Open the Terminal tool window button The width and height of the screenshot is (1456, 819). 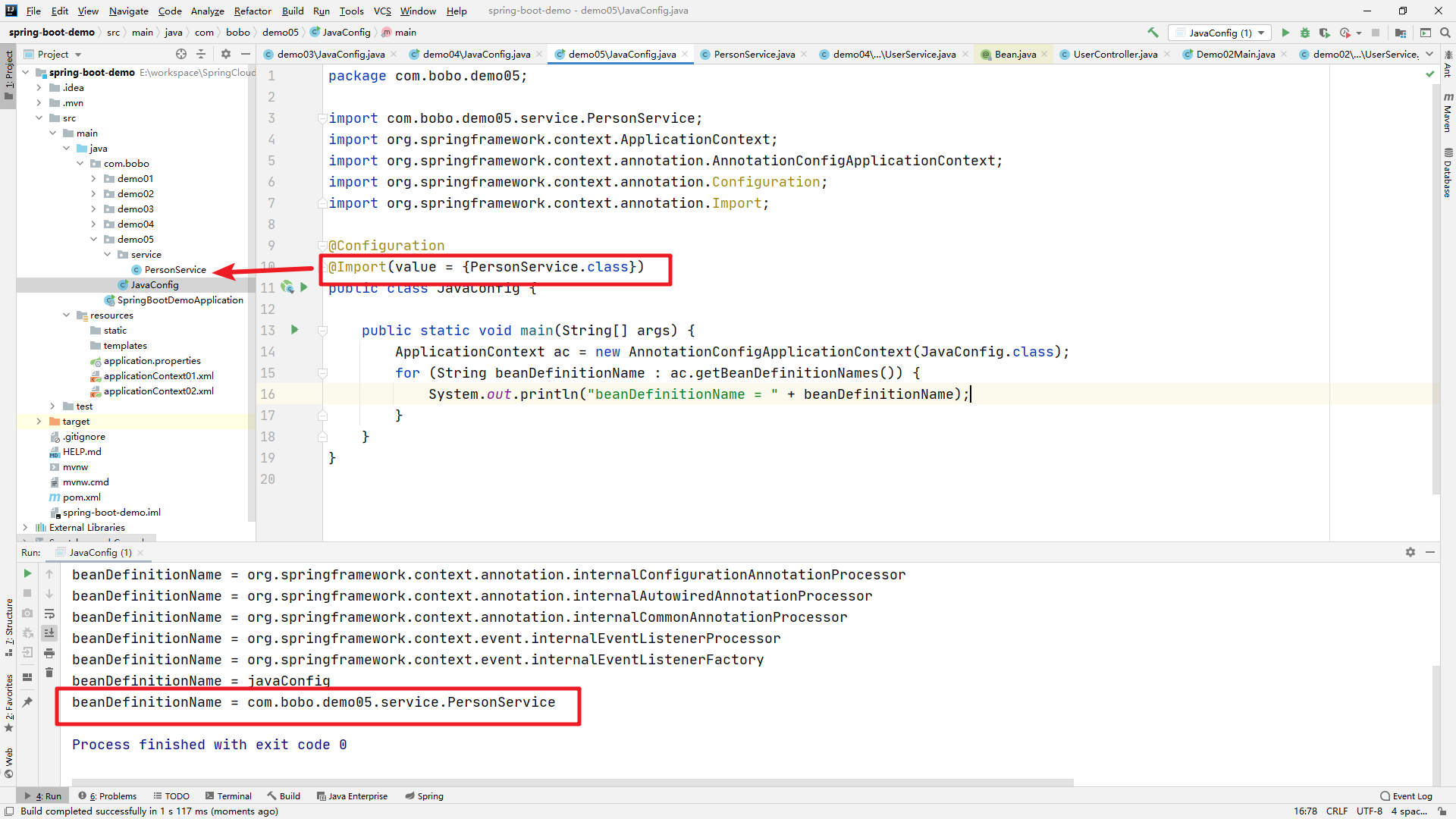click(x=228, y=795)
